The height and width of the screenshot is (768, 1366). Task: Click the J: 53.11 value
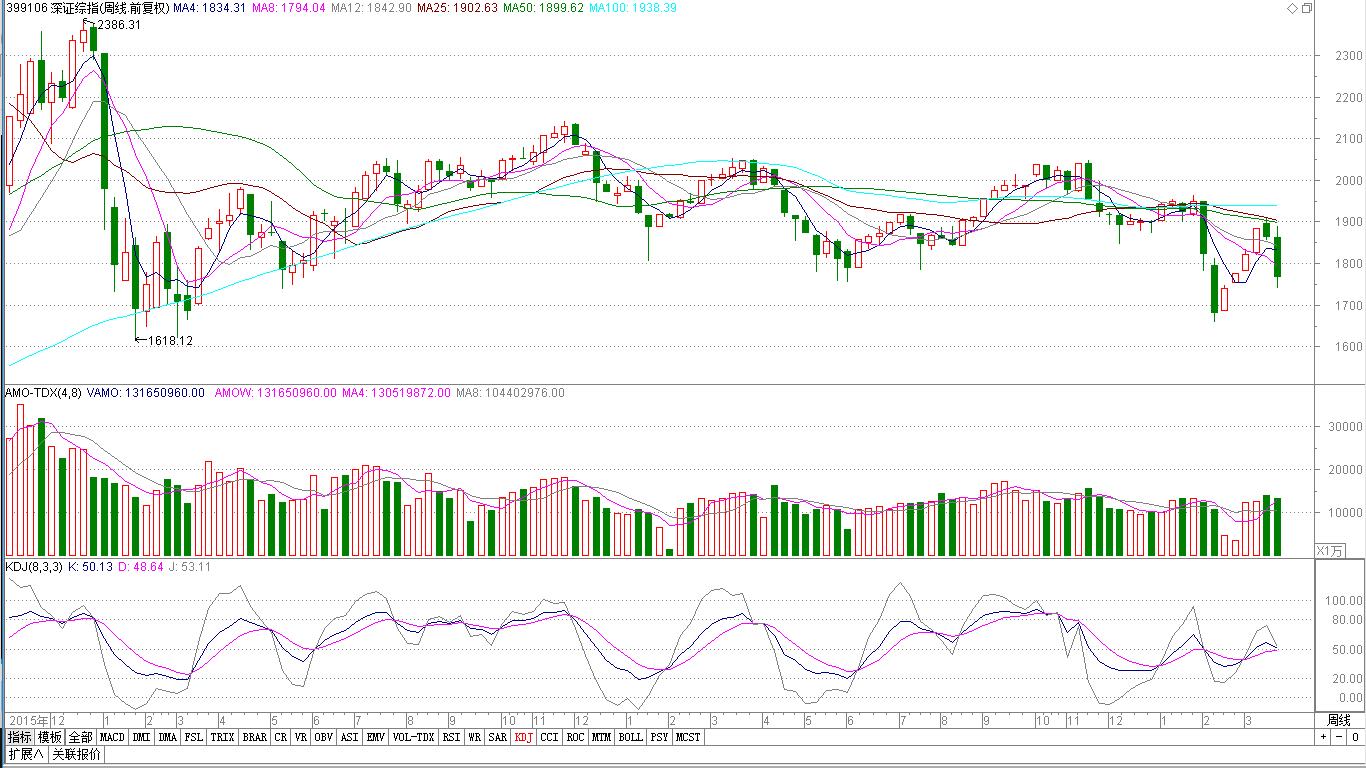pyautogui.click(x=191, y=566)
